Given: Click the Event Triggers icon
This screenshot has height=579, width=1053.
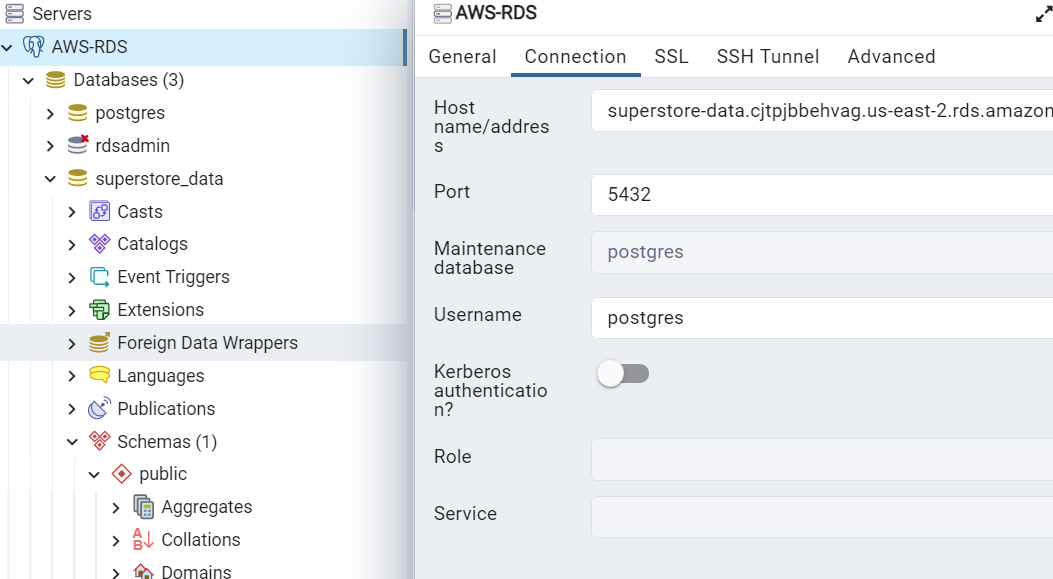Looking at the screenshot, I should [100, 277].
